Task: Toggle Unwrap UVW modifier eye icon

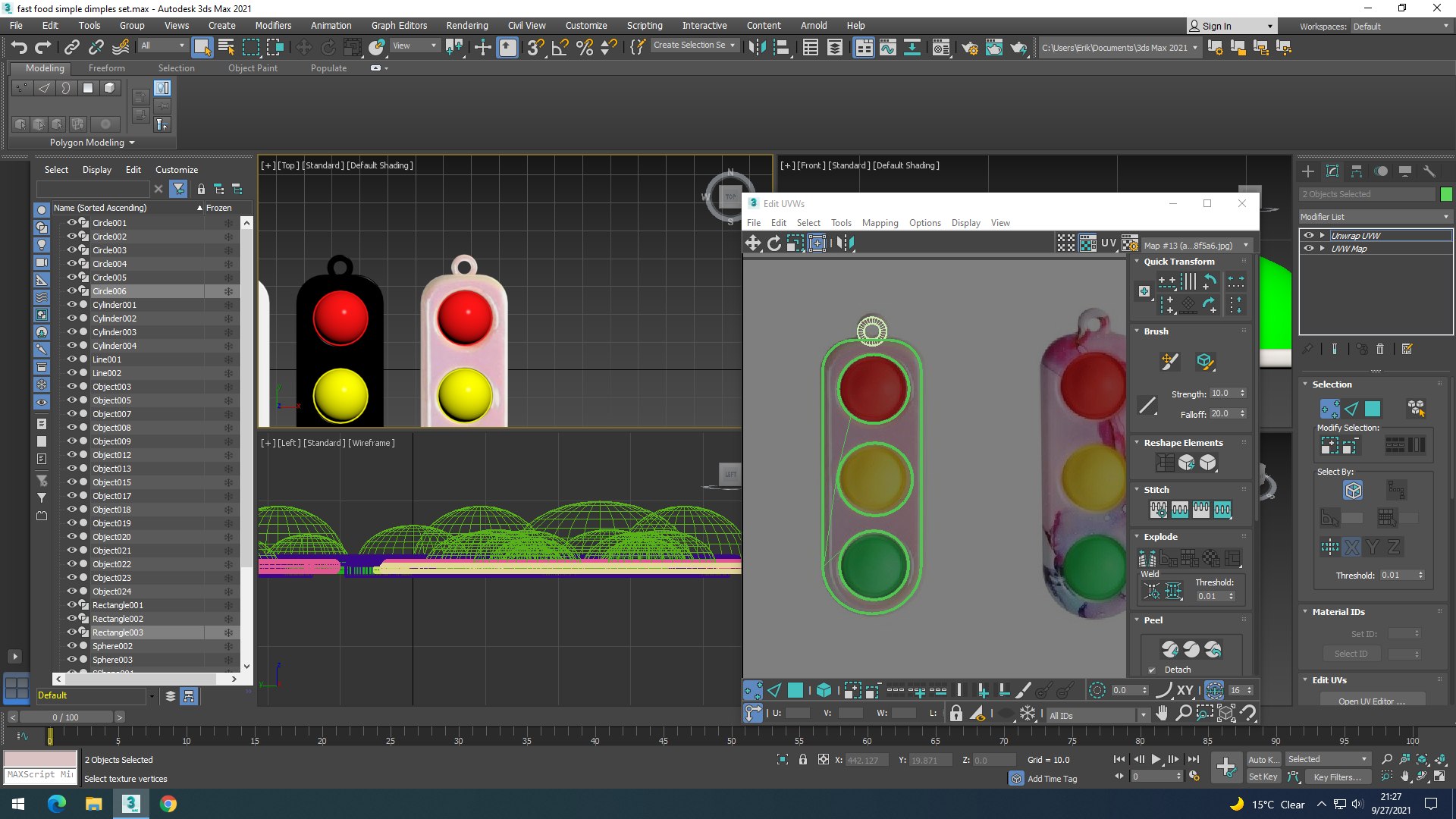Action: 1308,235
